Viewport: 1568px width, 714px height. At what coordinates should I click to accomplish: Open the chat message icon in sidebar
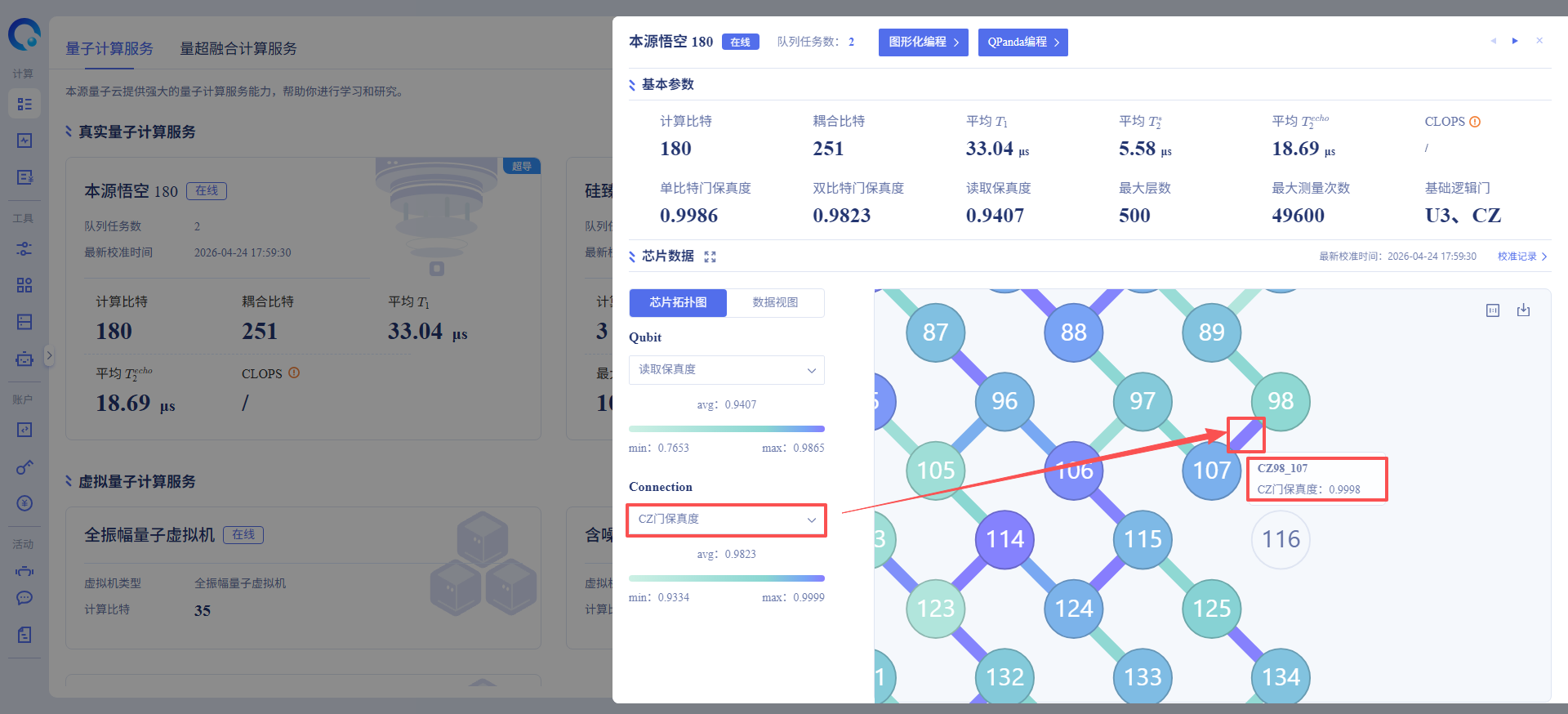tap(24, 598)
